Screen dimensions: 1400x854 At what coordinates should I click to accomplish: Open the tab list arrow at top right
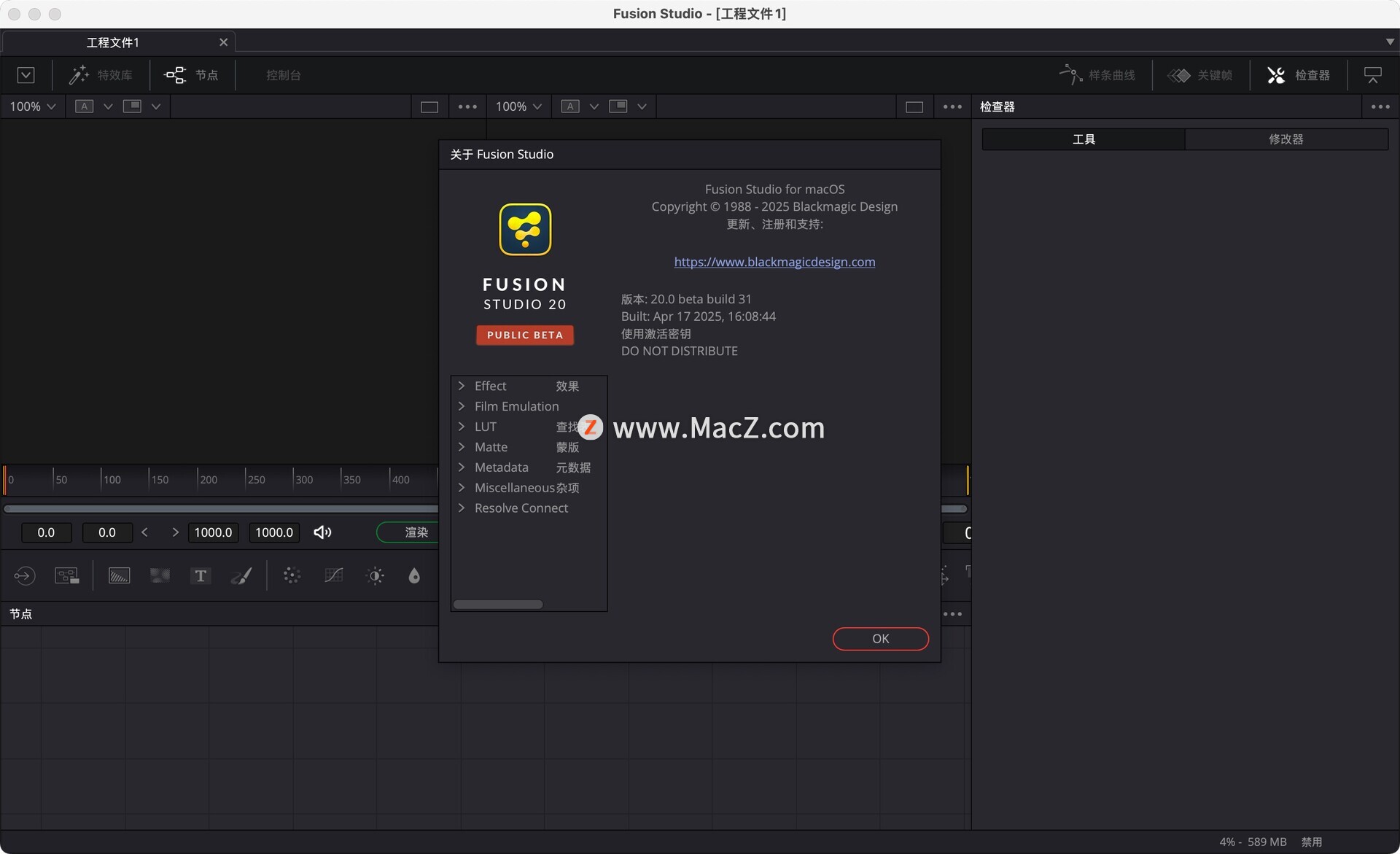[1390, 42]
